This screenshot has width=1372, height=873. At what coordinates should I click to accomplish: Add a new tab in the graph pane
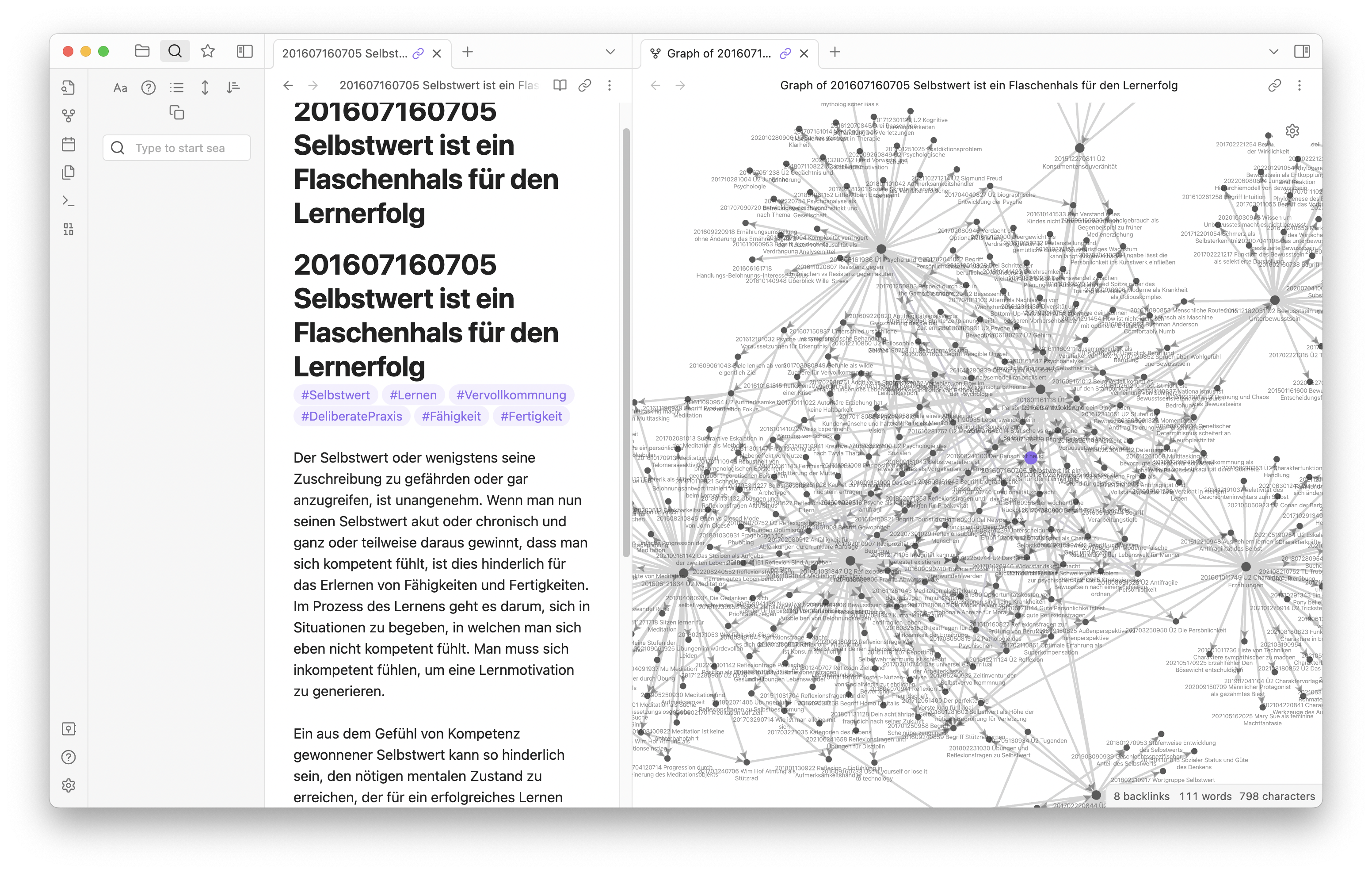(x=835, y=53)
